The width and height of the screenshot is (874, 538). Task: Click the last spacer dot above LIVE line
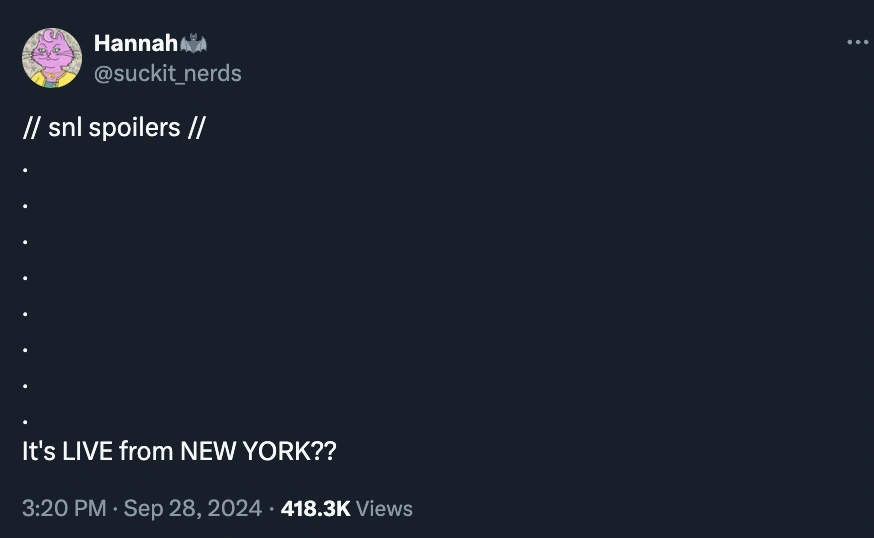click(x=25, y=420)
